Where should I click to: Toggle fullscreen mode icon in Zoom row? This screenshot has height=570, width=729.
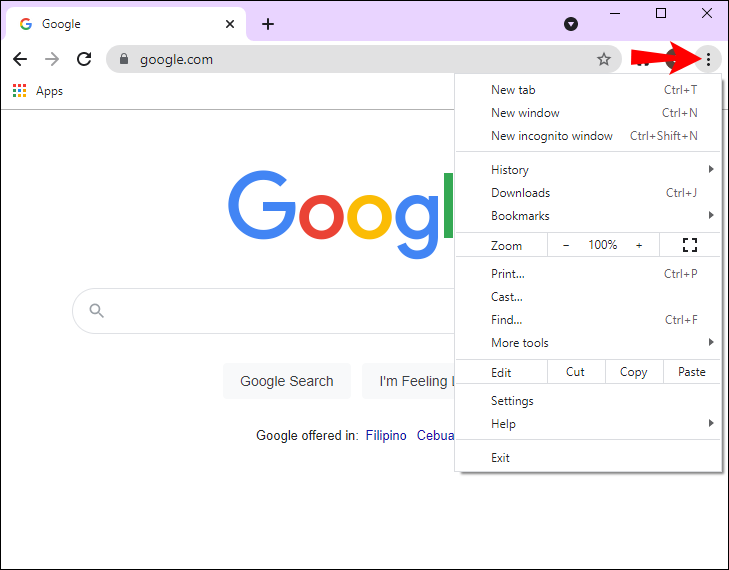pos(689,245)
